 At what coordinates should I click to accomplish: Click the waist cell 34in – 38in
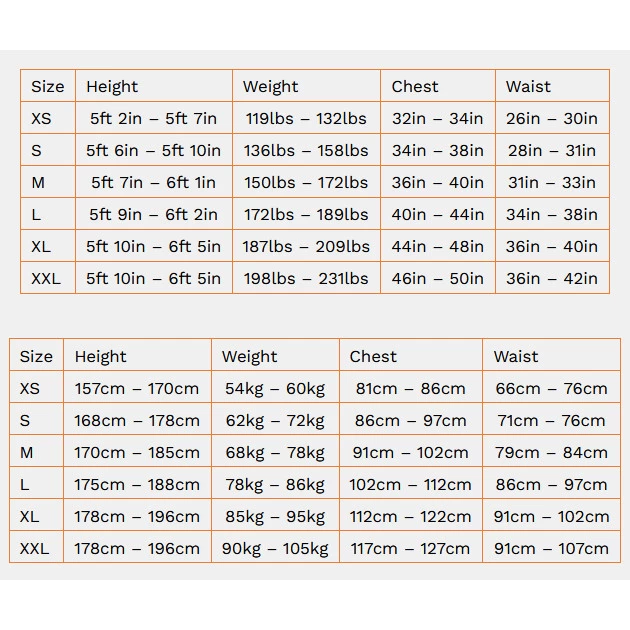click(552, 214)
